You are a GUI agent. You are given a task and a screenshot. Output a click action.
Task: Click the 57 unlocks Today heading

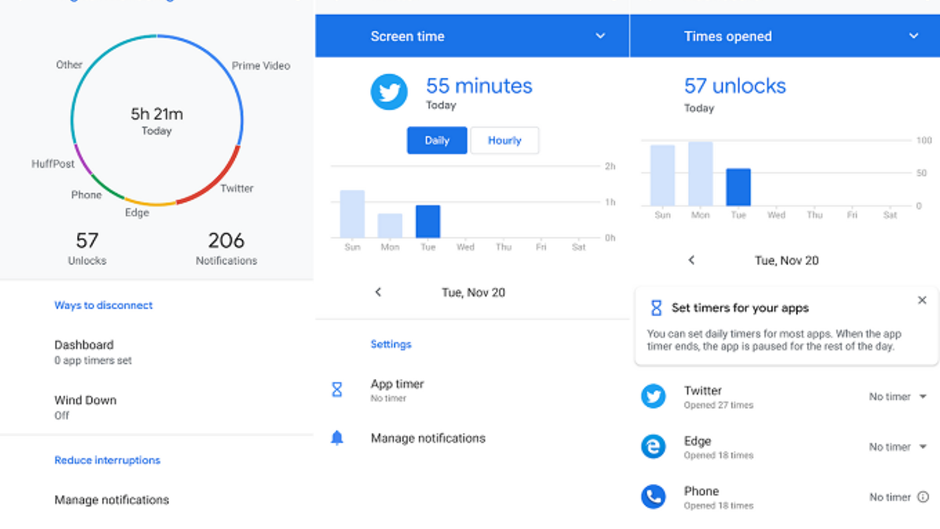coord(735,94)
